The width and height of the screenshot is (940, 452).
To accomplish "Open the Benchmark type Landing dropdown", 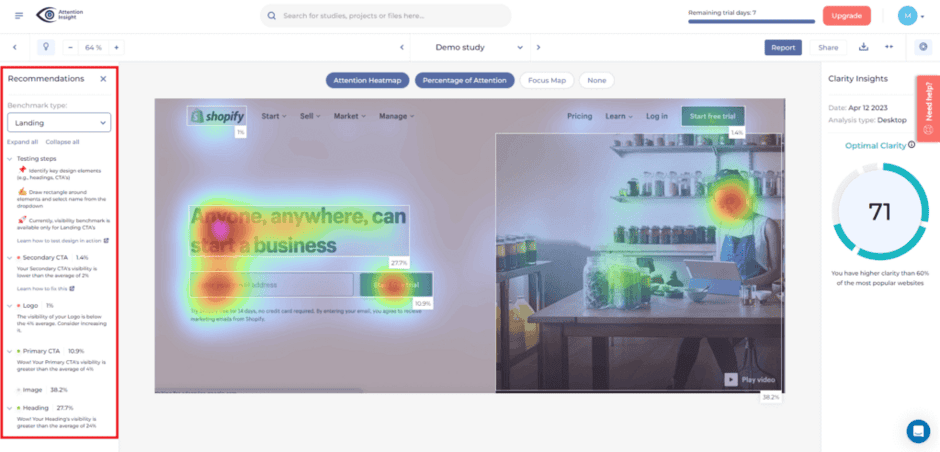I will pyautogui.click(x=59, y=122).
